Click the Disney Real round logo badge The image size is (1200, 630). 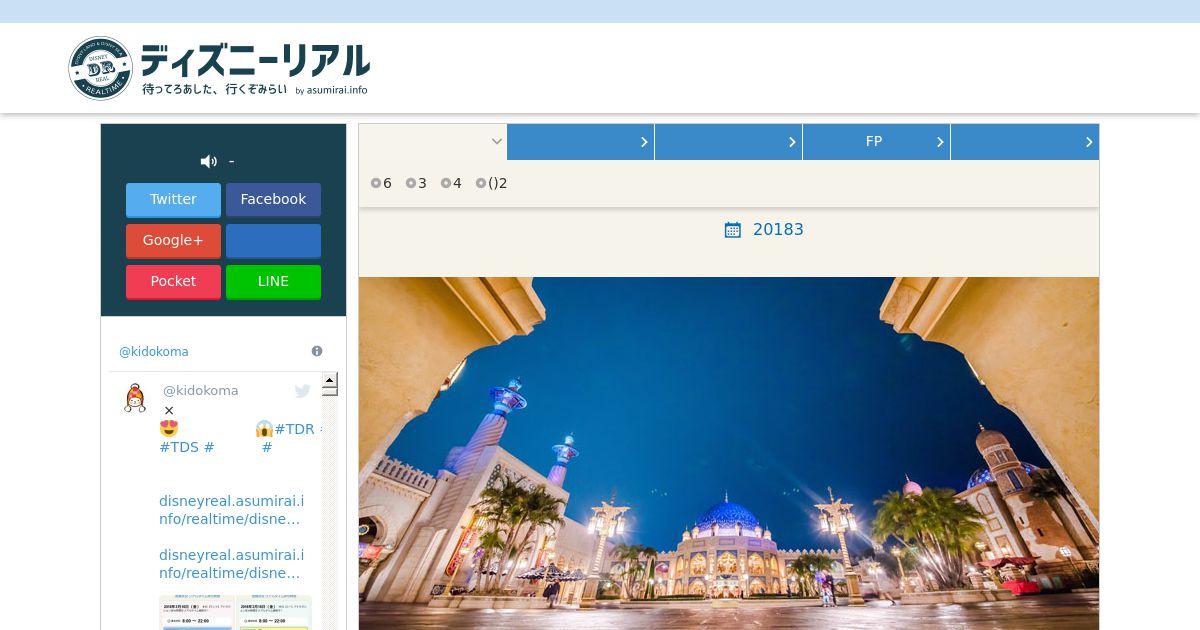101,69
